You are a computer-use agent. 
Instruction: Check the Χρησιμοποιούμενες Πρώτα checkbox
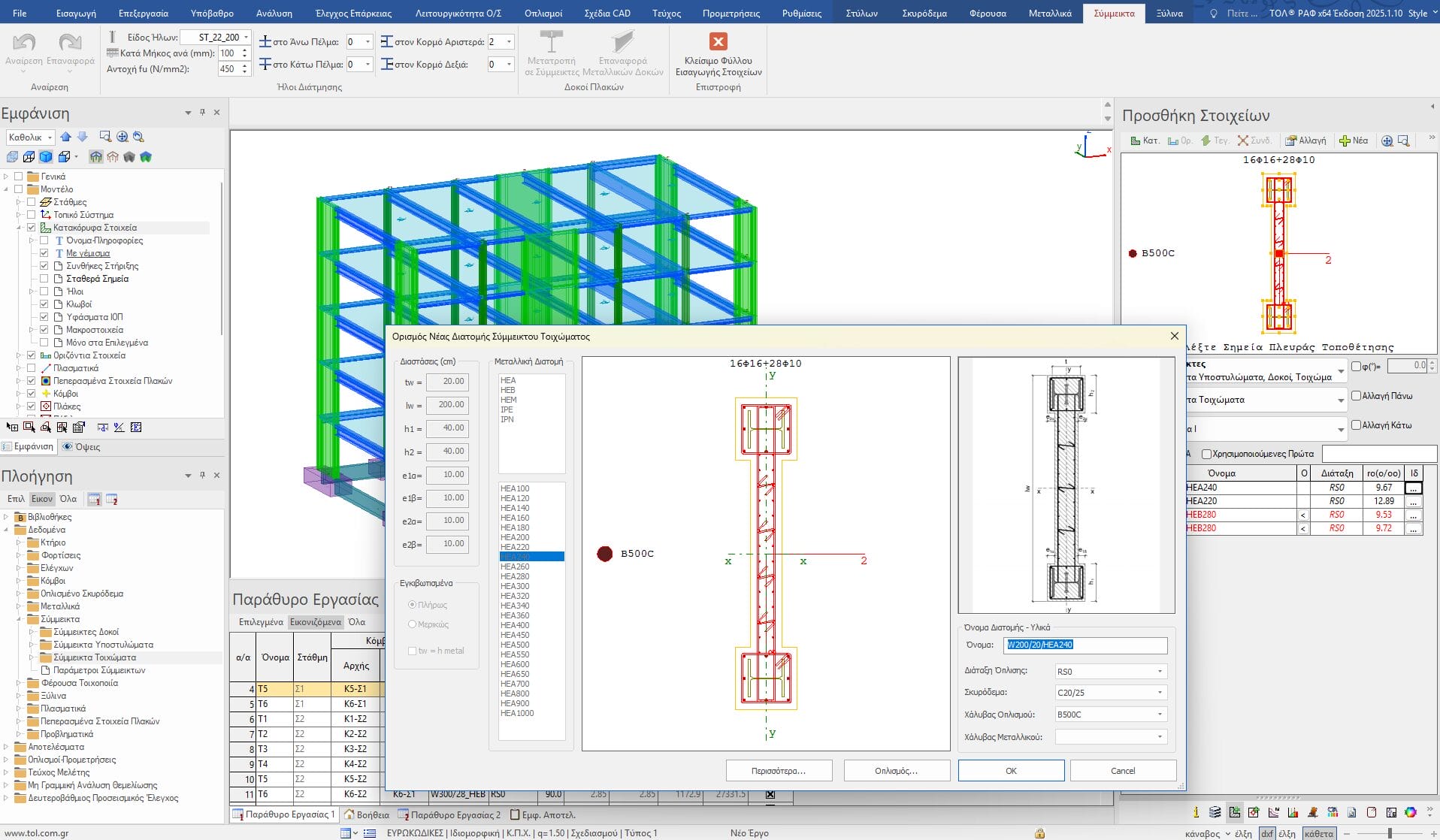point(1206,454)
